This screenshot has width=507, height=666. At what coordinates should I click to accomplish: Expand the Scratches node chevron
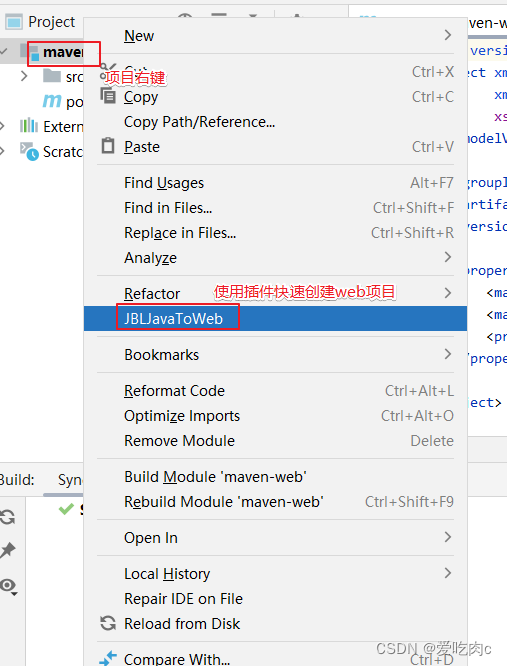pyautogui.click(x=3, y=151)
